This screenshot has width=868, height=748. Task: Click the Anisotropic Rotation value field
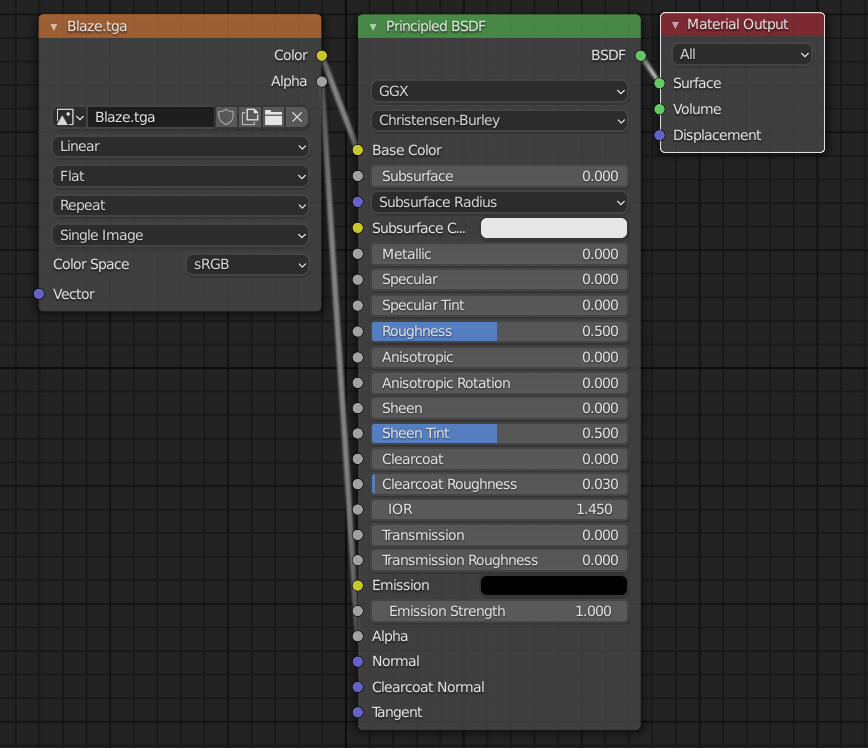pyautogui.click(x=500, y=383)
